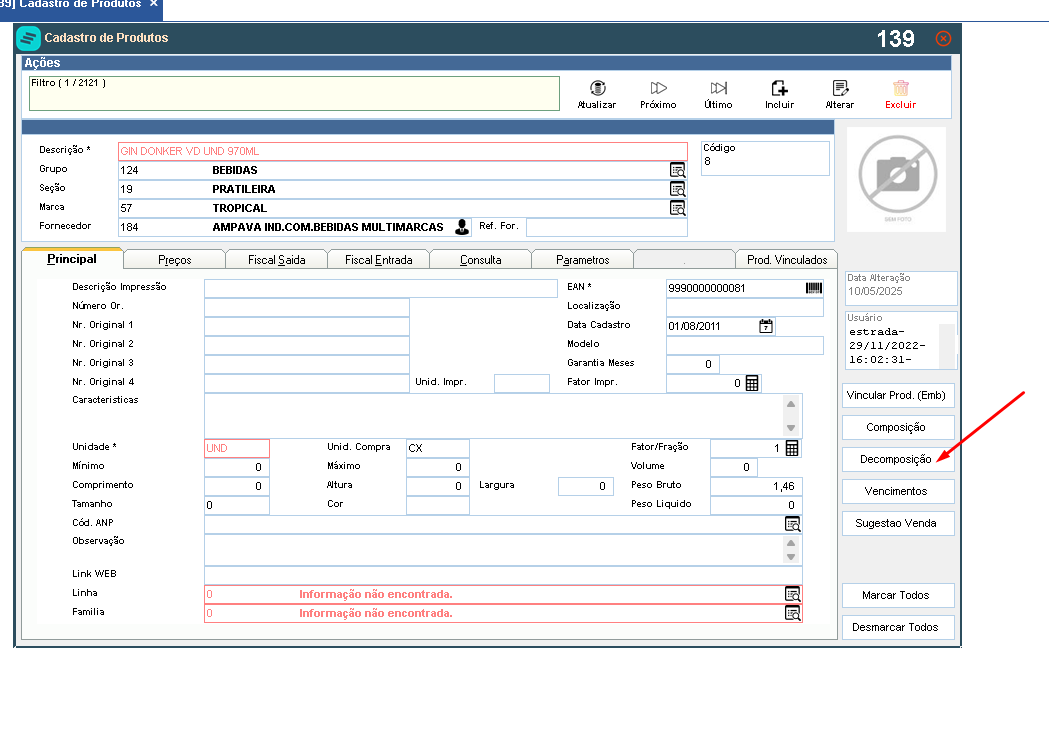Click the Localização field
Viewport: 1049px width, 730px height.
[745, 307]
